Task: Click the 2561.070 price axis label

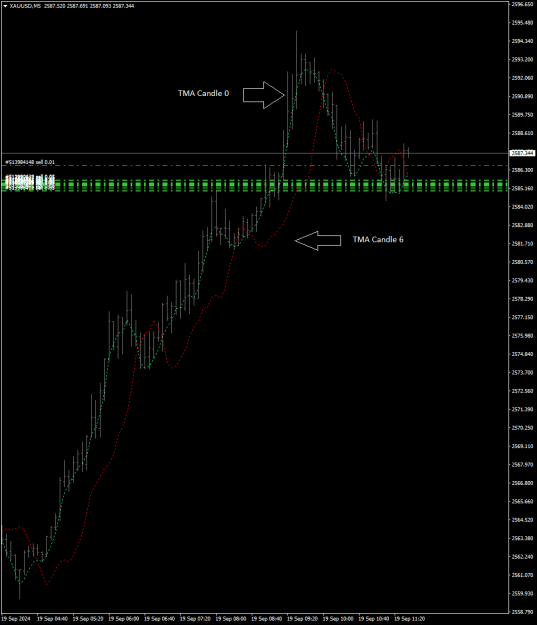Action: (x=523, y=575)
